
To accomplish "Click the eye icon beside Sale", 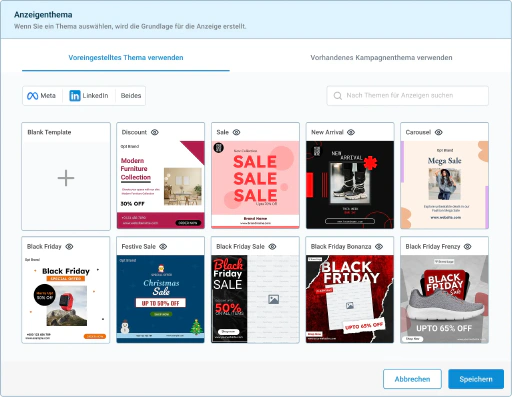I will [236, 132].
